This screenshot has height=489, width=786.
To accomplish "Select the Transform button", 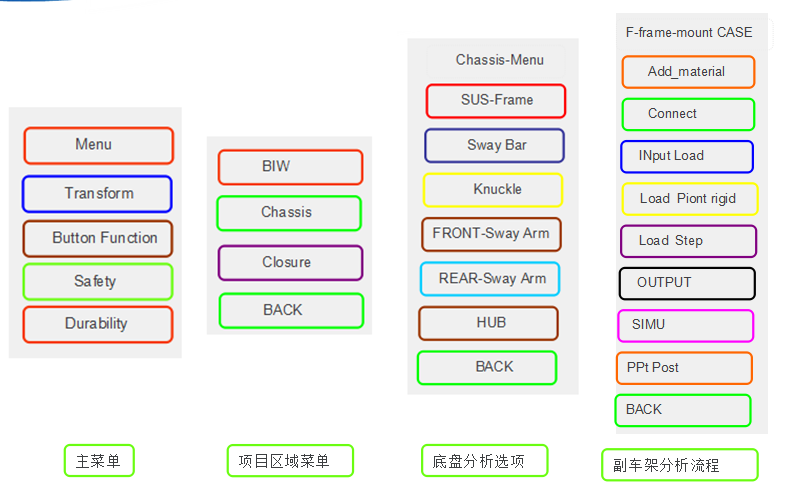I will click(97, 193).
